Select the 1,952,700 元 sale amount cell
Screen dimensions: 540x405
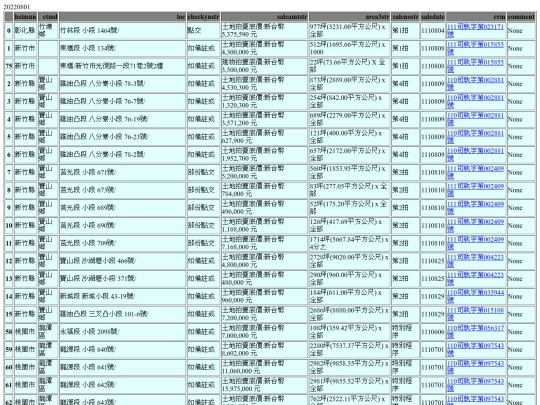(264, 155)
